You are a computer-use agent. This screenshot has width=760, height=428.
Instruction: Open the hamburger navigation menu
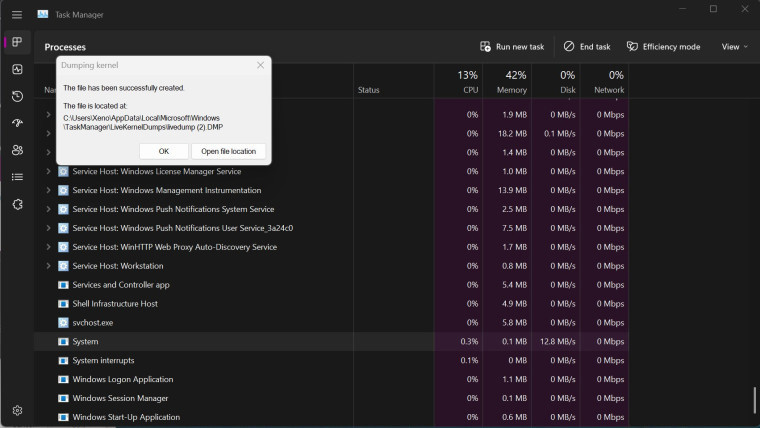tap(17, 15)
